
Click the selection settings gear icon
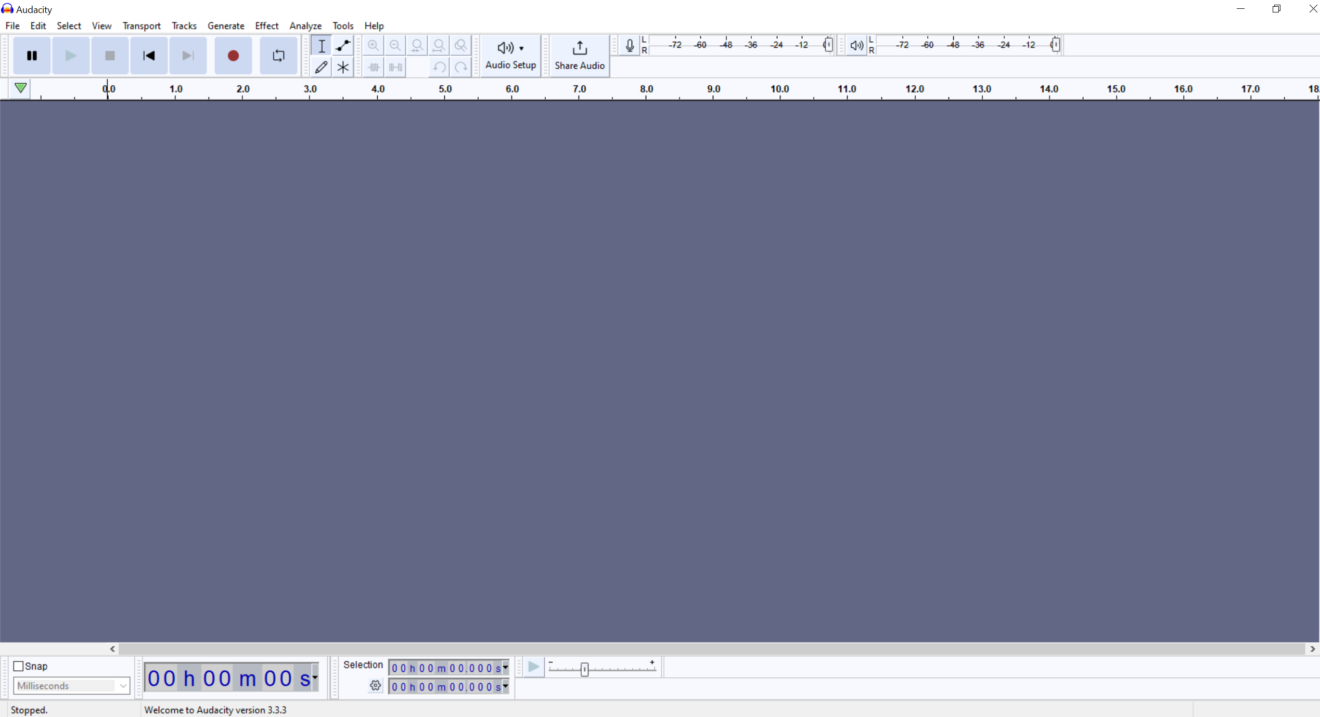tap(376, 686)
